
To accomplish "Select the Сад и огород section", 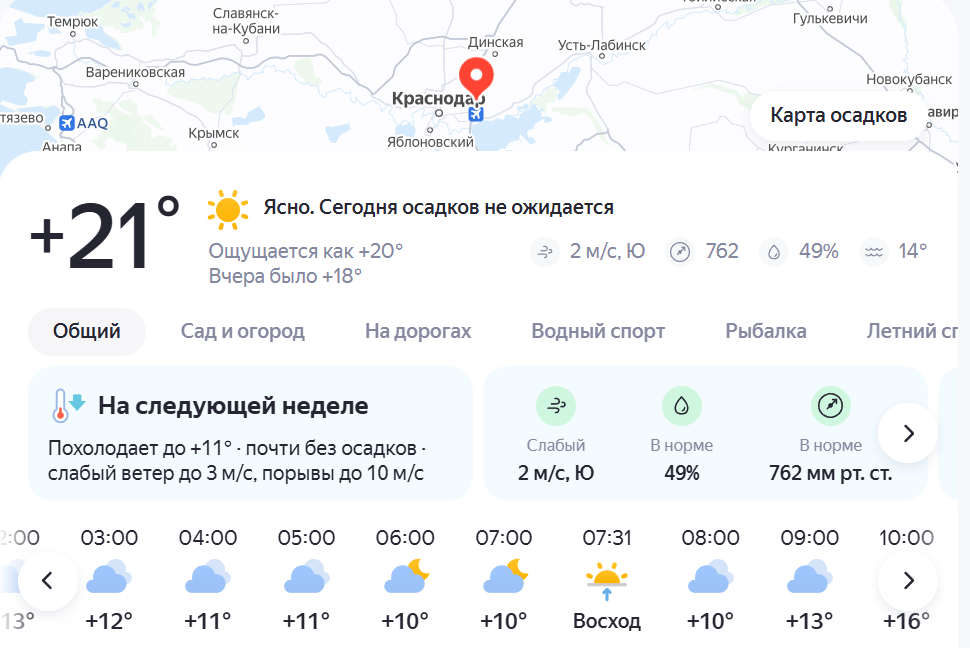I will (x=242, y=331).
